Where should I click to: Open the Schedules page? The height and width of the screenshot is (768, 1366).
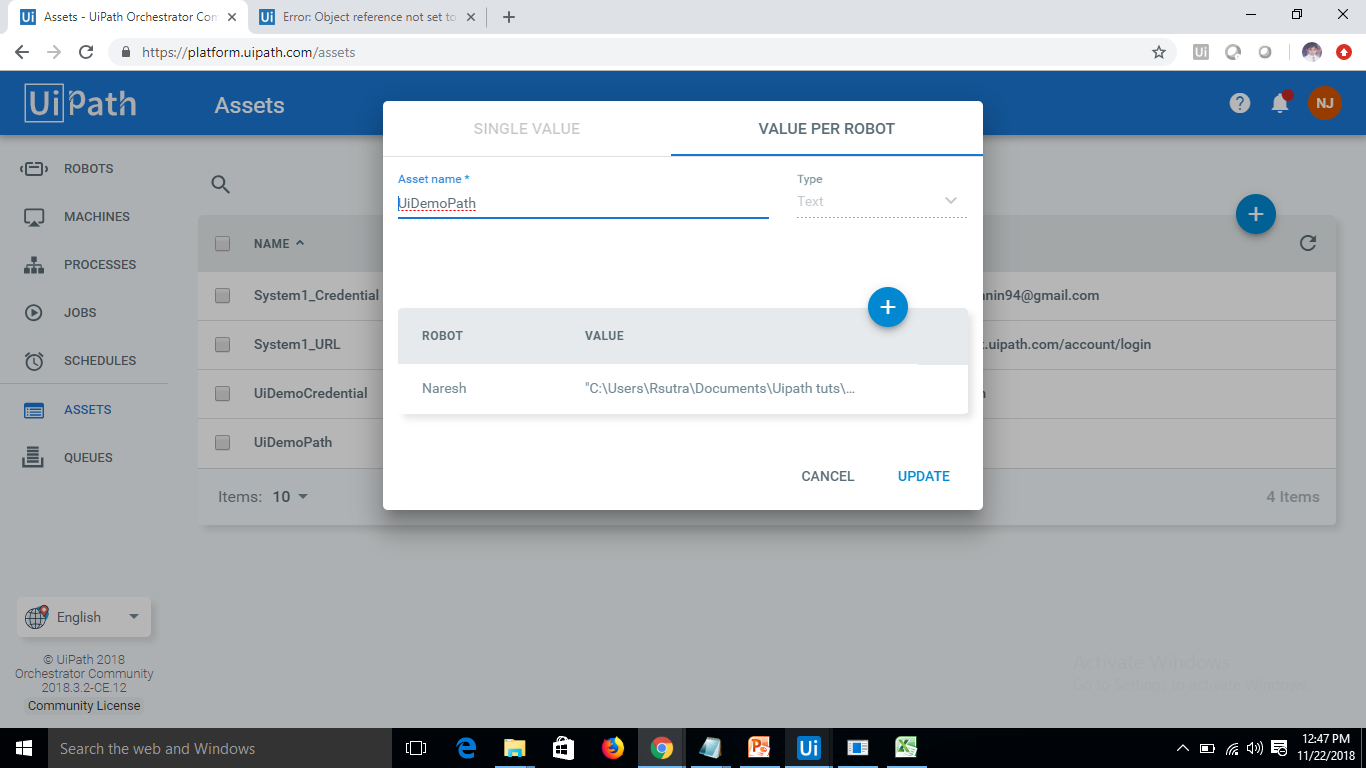(x=99, y=360)
